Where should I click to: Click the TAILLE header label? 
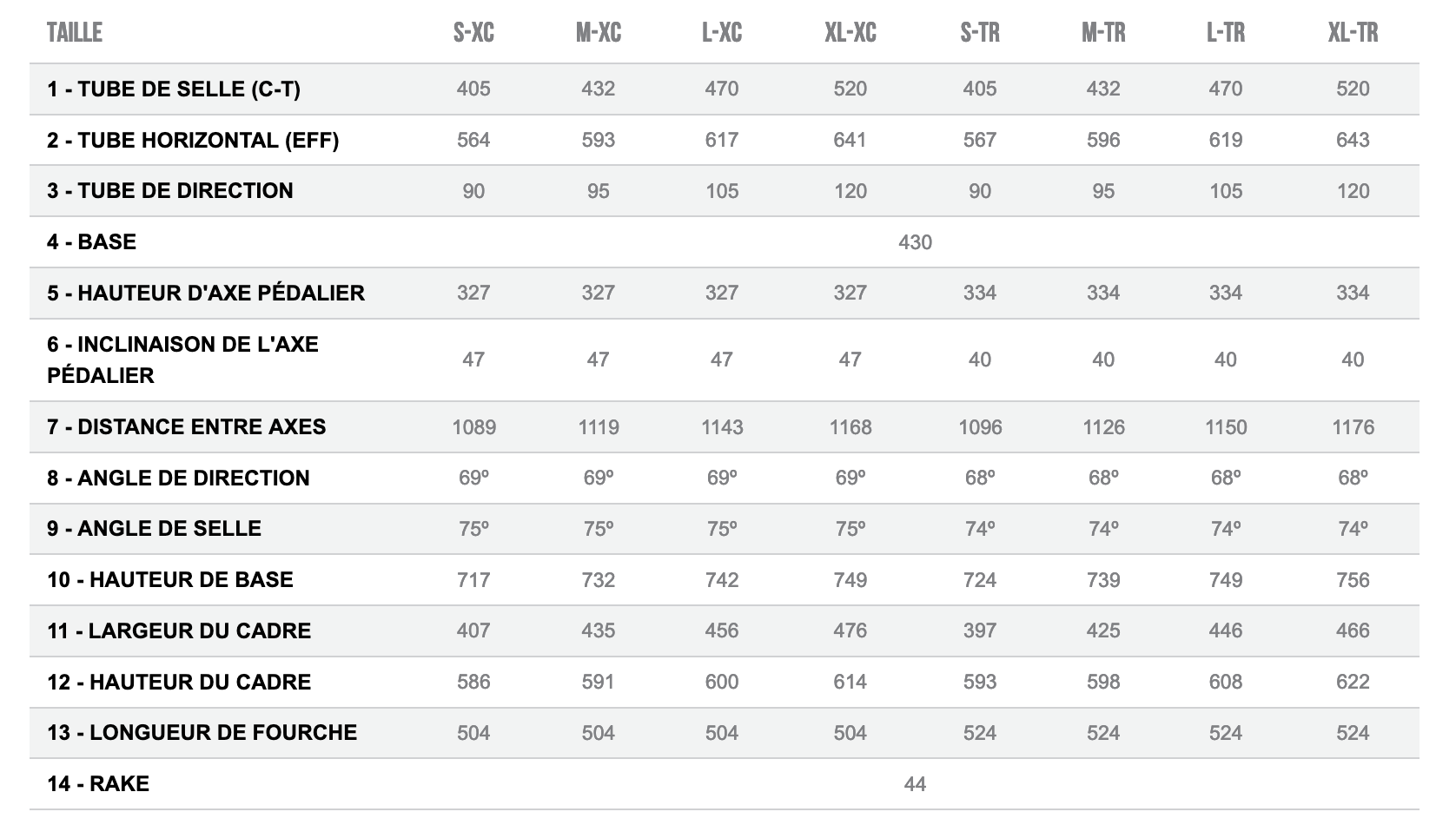(x=75, y=33)
